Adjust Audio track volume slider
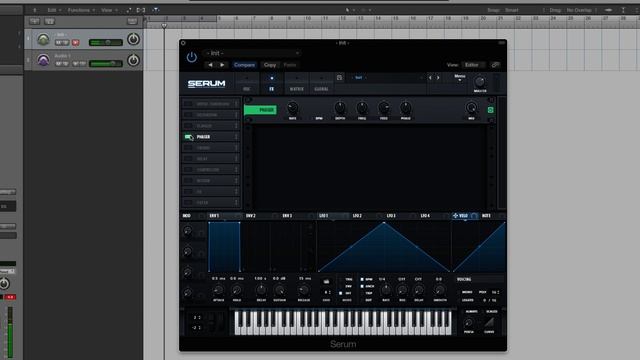 [106, 64]
